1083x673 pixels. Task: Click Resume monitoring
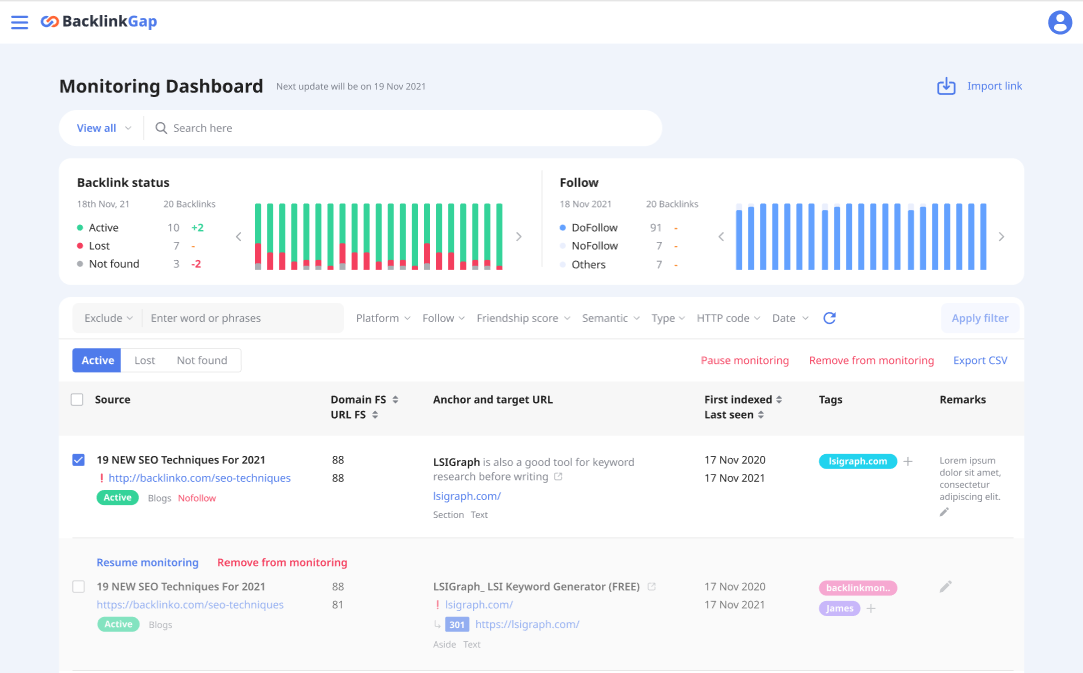point(147,562)
